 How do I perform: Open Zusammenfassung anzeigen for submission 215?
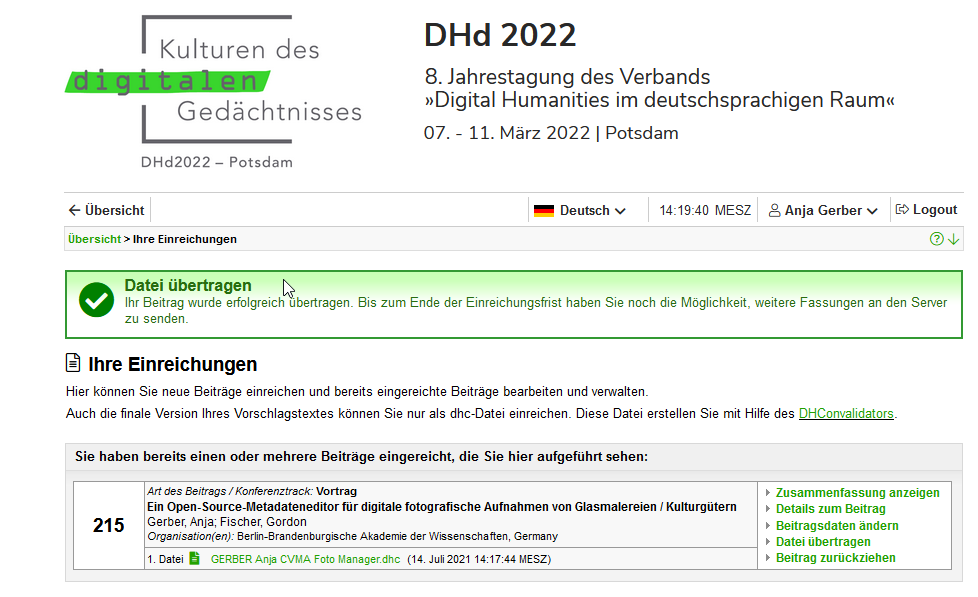click(x=857, y=493)
